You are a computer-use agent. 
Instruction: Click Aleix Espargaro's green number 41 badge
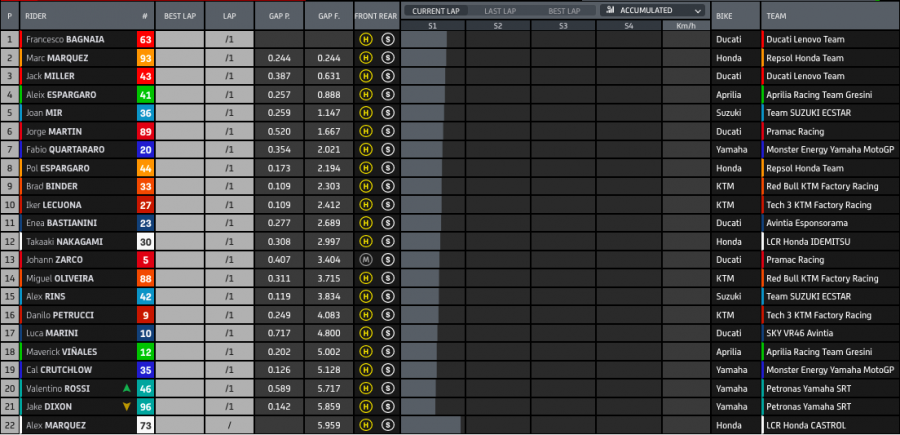click(145, 95)
